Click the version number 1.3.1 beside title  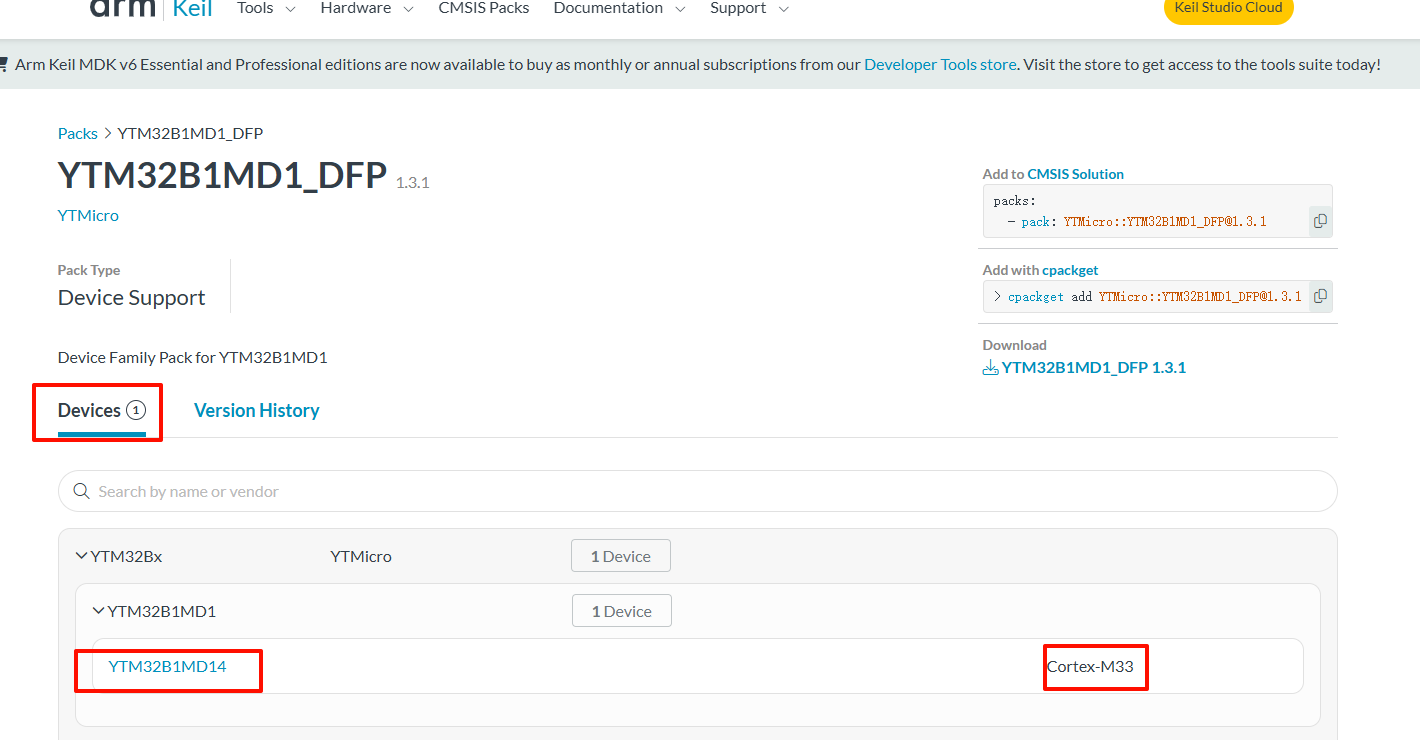(412, 183)
